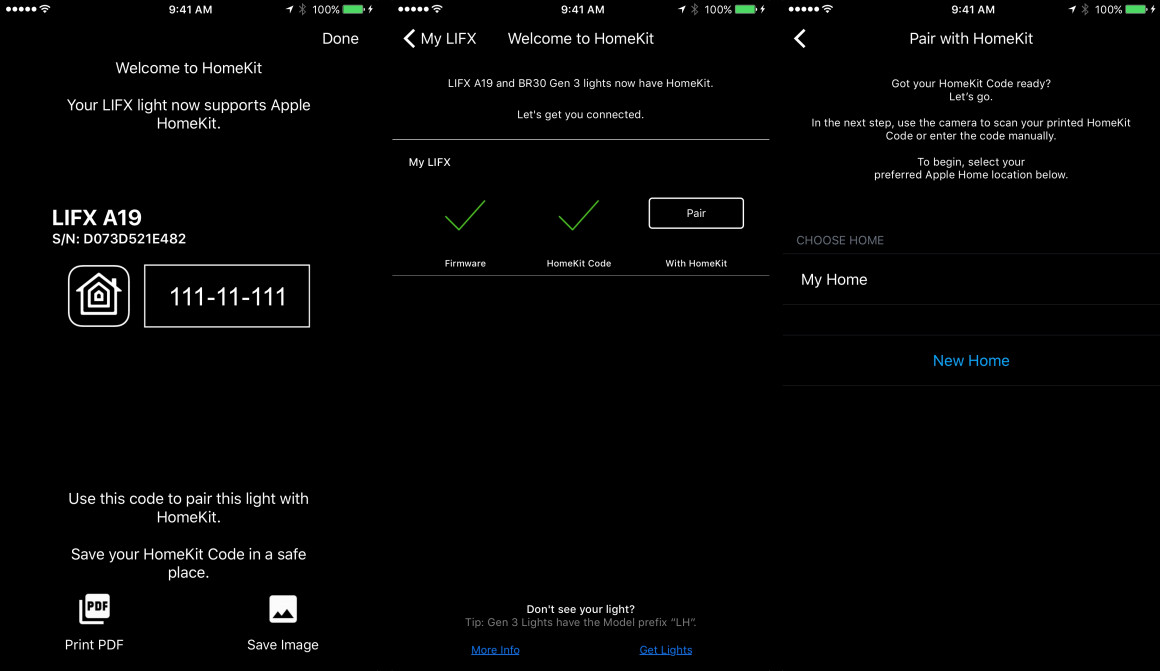Tap the HomeKit house icon

98,296
